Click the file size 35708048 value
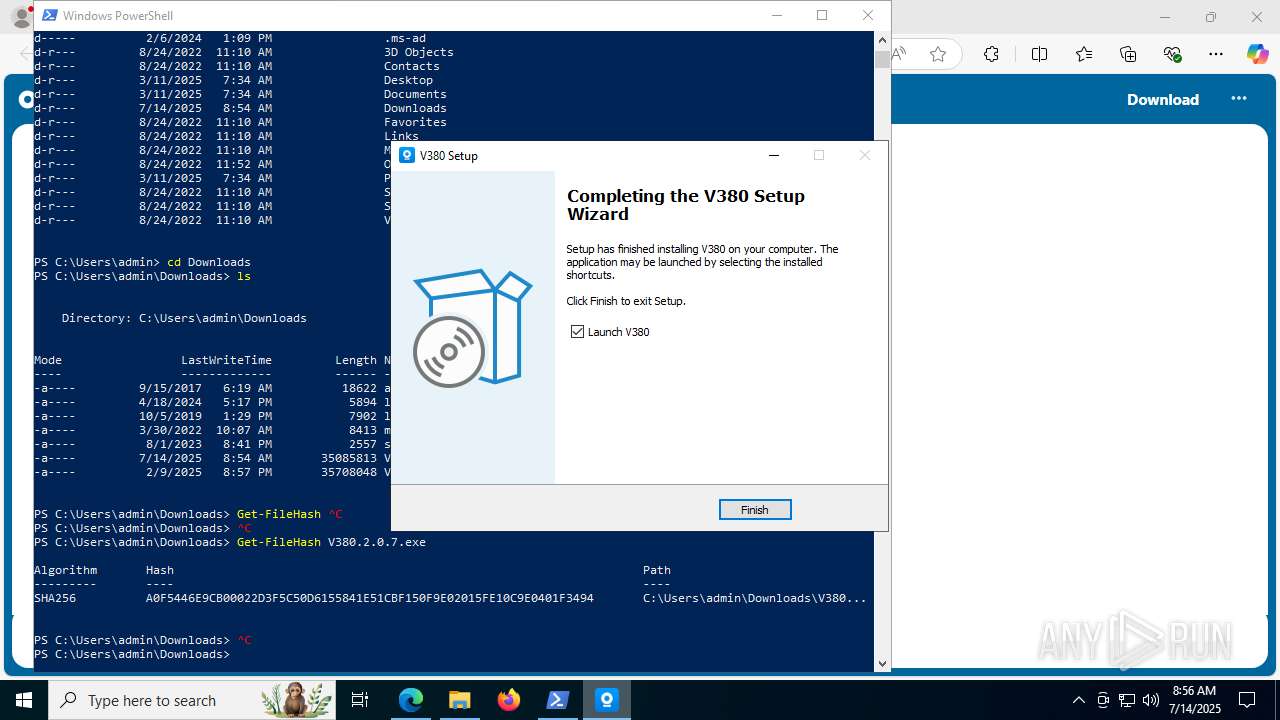Viewport: 1280px width, 720px height. click(349, 472)
